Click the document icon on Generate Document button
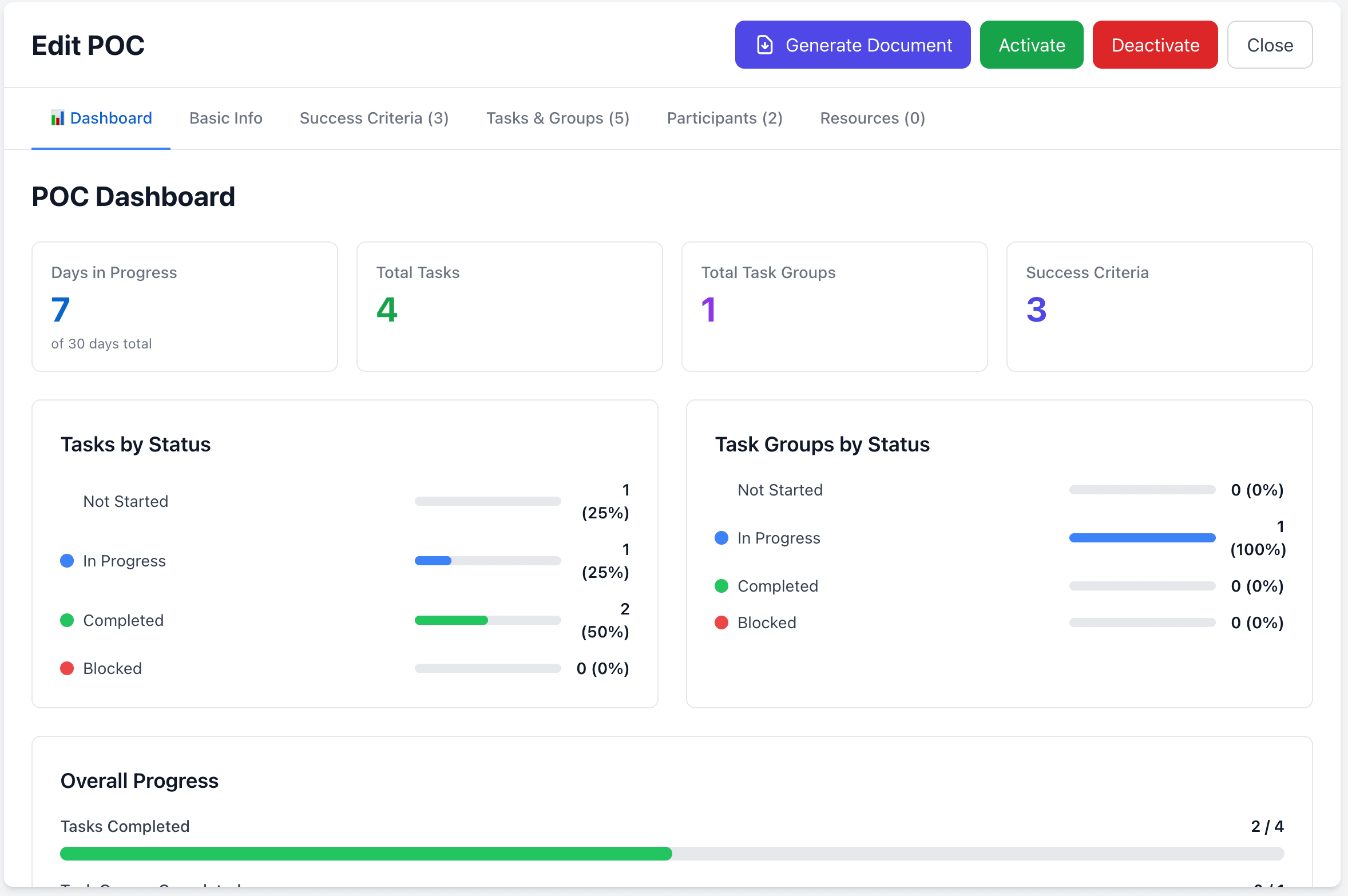 pos(765,44)
